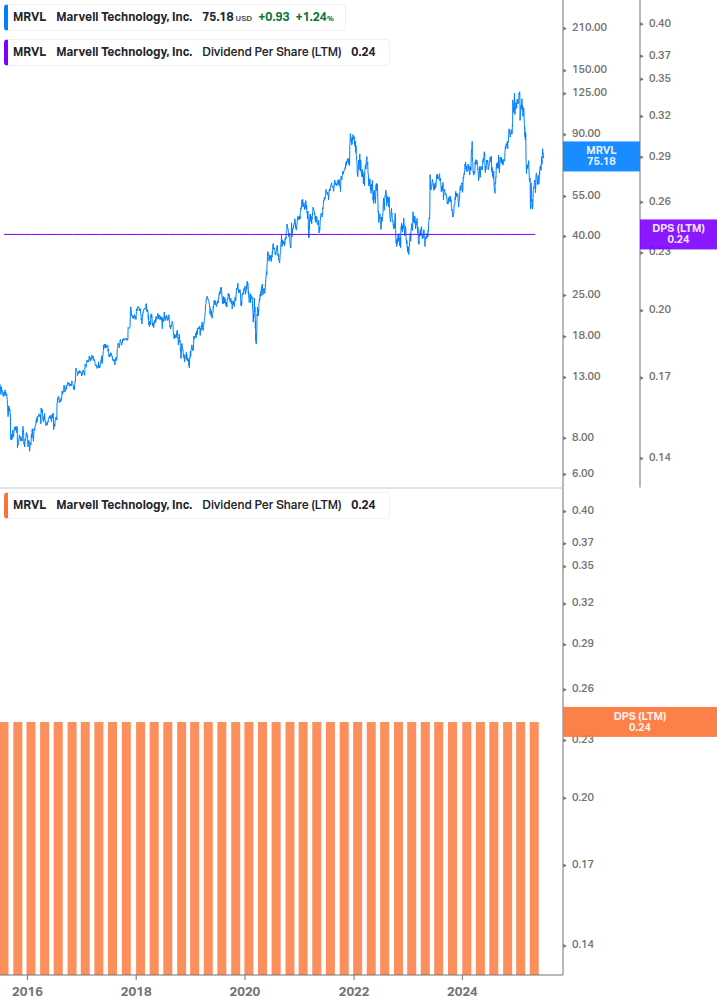The image size is (717, 1005).
Task: Click the blue color marker of the price legend
Action: click(x=6, y=17)
